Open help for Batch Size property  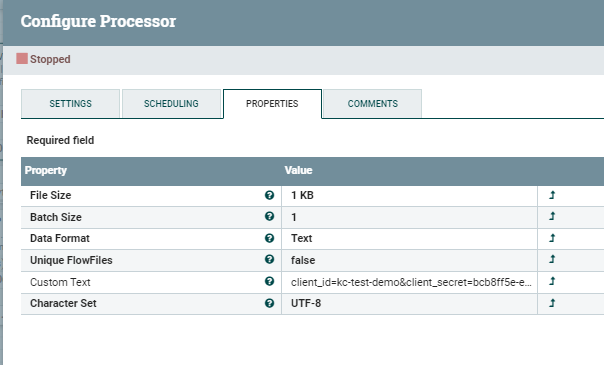click(269, 216)
